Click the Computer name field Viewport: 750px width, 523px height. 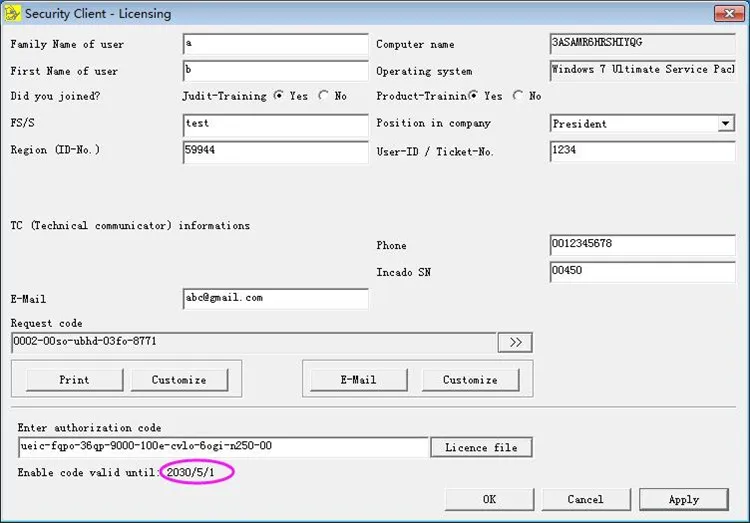coord(642,44)
